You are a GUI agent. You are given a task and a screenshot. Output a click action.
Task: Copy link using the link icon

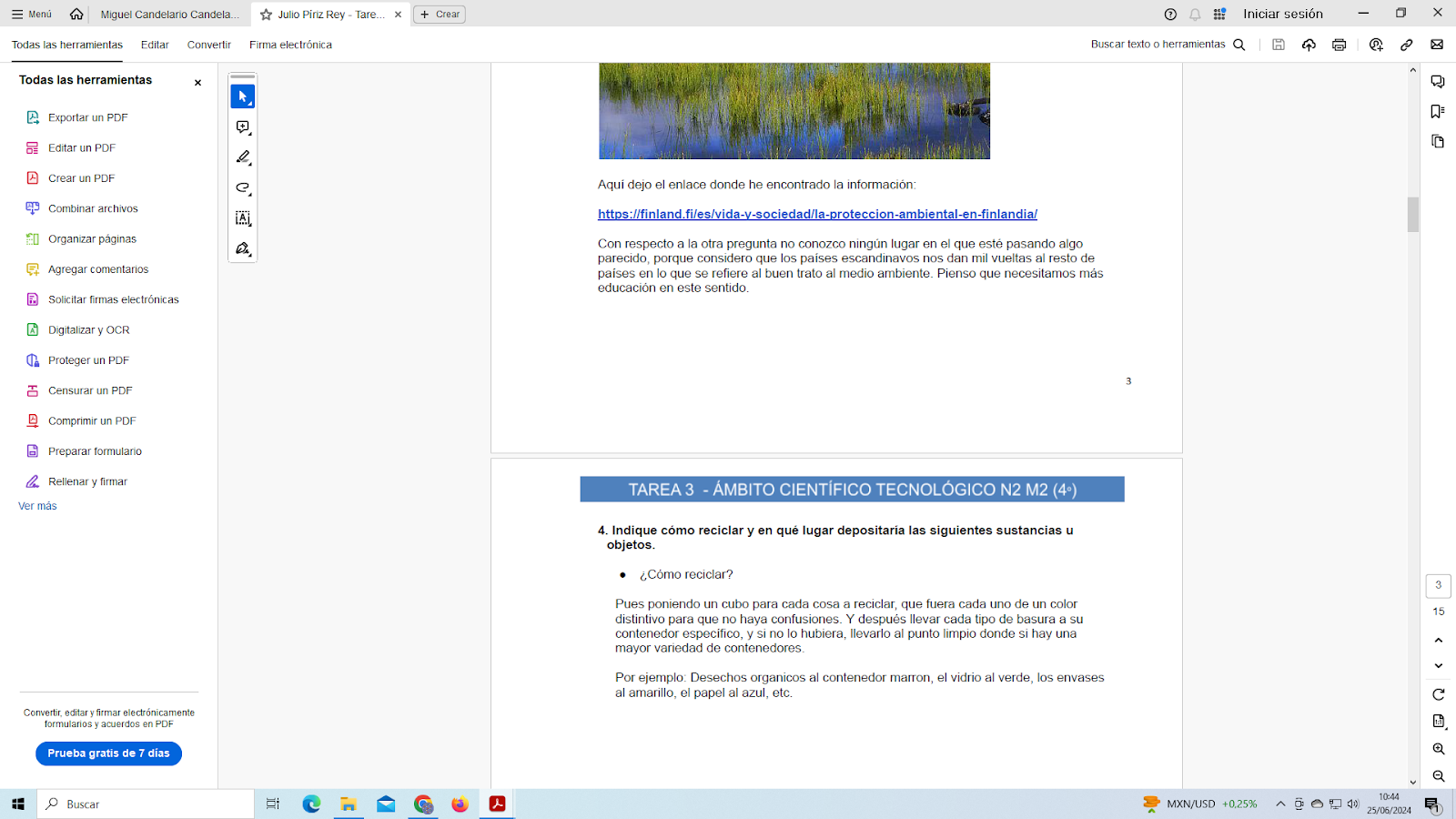pos(1407,44)
